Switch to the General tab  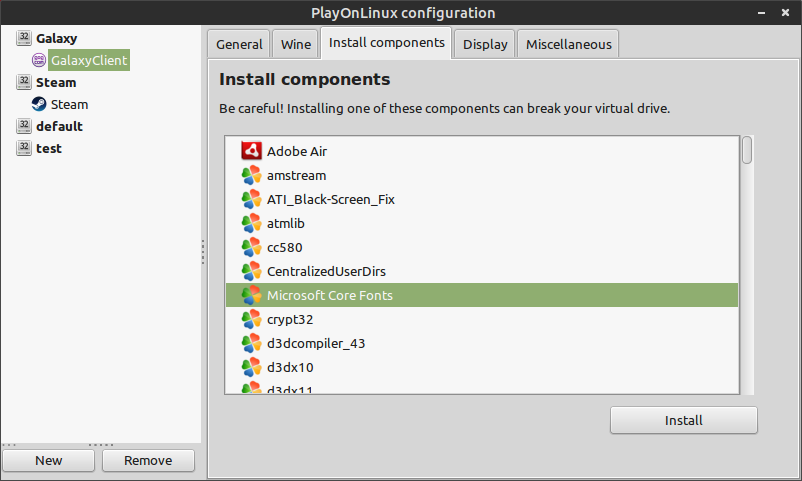pos(239,45)
